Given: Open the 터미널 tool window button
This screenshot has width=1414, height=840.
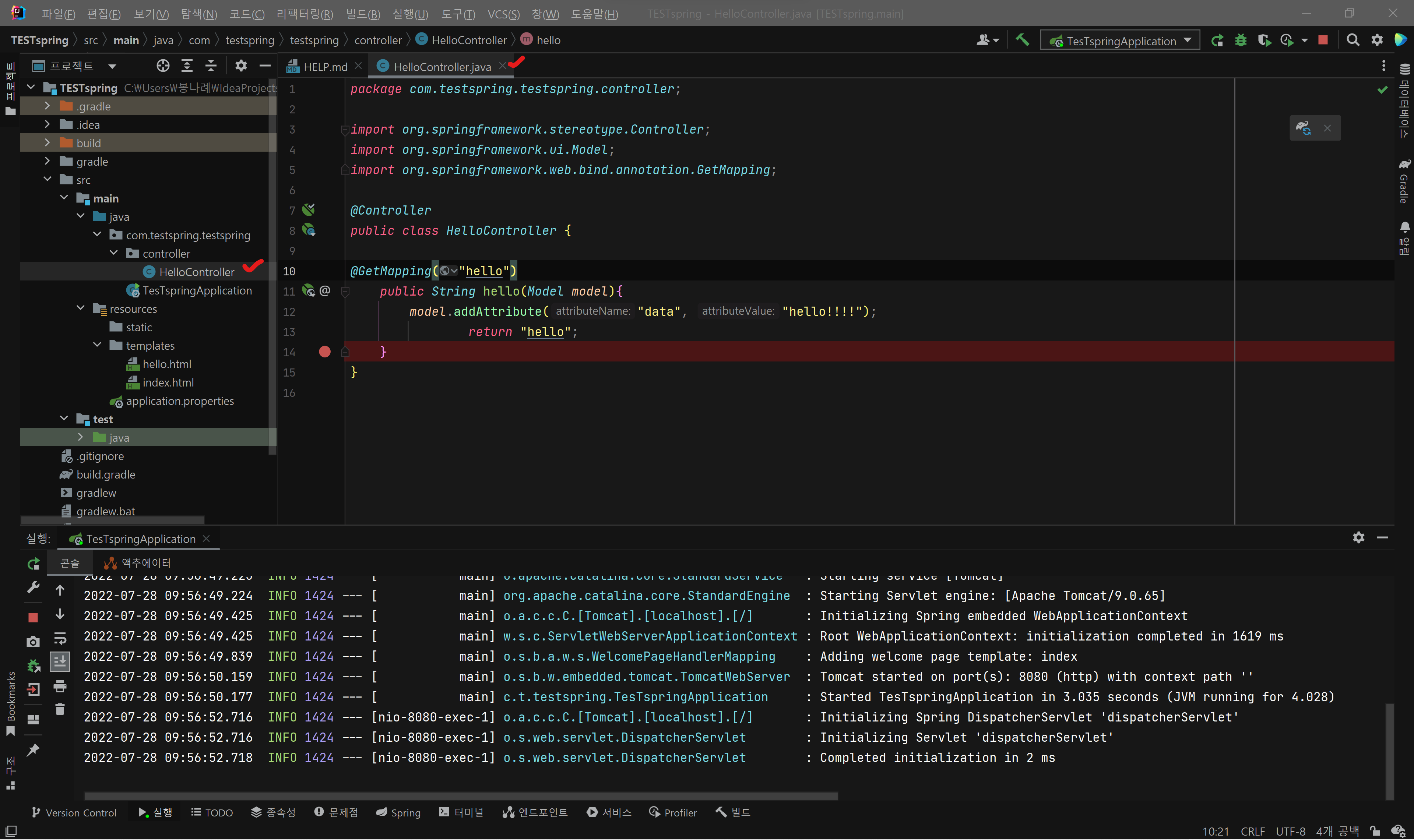Looking at the screenshot, I should tap(461, 812).
